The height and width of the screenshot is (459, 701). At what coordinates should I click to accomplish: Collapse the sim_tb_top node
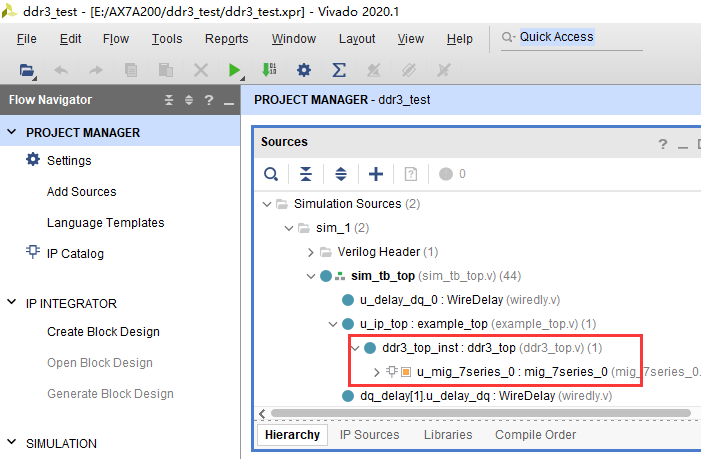coord(310,276)
